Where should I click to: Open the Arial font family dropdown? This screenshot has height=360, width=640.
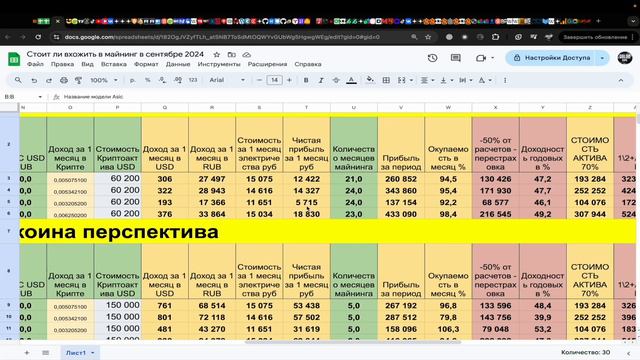pyautogui.click(x=227, y=80)
